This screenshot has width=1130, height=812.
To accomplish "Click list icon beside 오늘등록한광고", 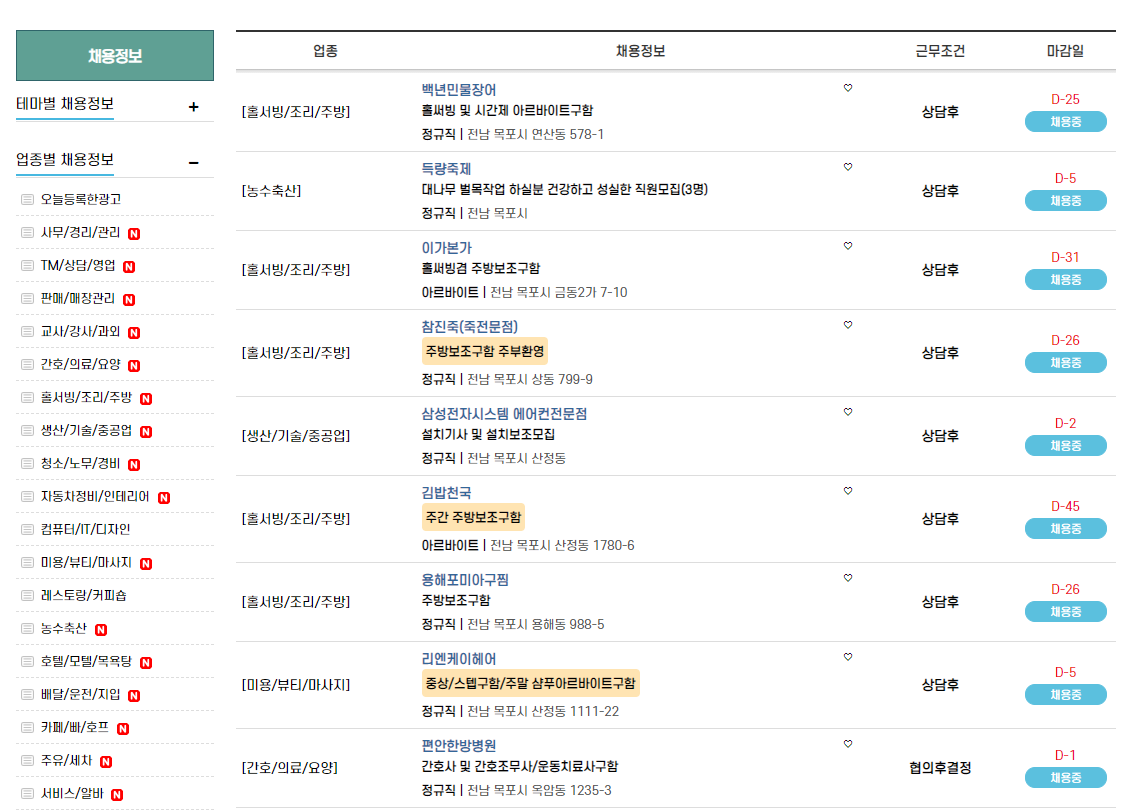I will pyautogui.click(x=27, y=200).
